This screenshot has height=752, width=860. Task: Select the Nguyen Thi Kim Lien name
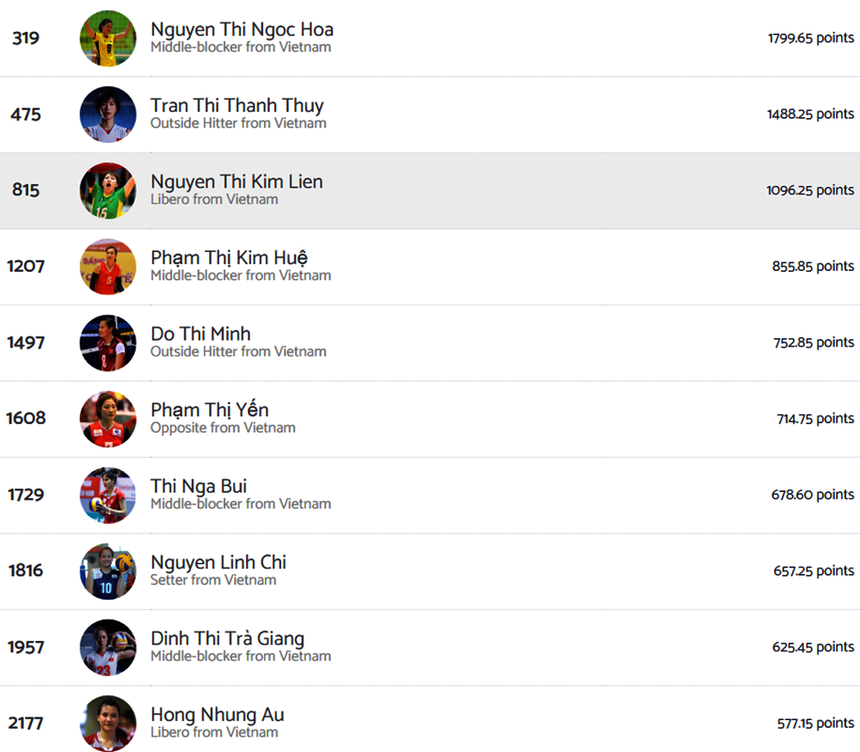(236, 182)
